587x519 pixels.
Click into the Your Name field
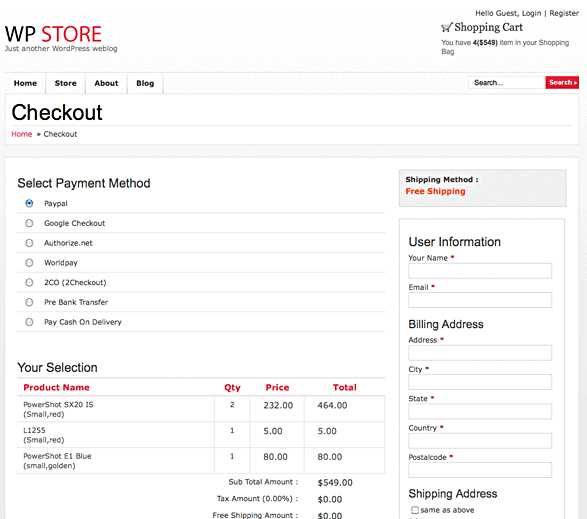tap(480, 271)
